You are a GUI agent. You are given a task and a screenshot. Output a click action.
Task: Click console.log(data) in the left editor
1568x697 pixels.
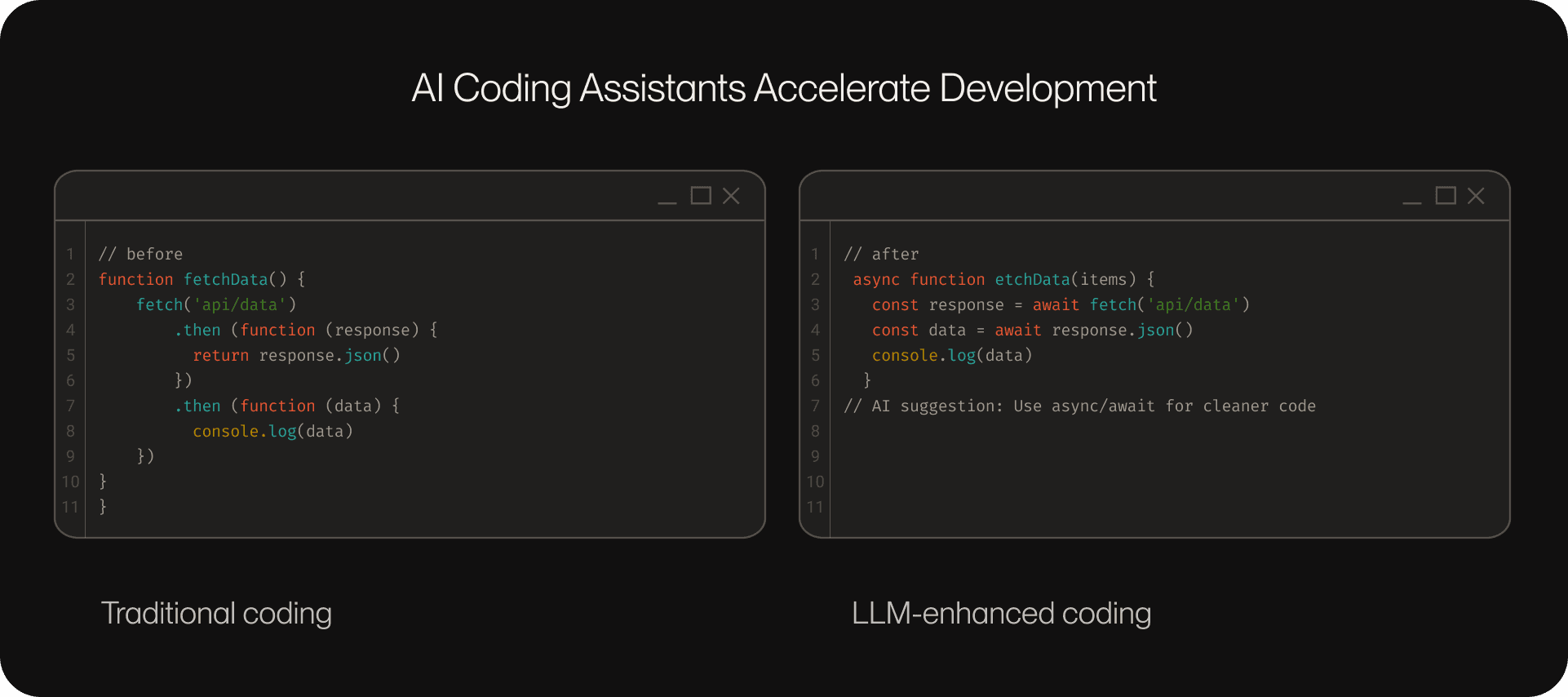(272, 431)
